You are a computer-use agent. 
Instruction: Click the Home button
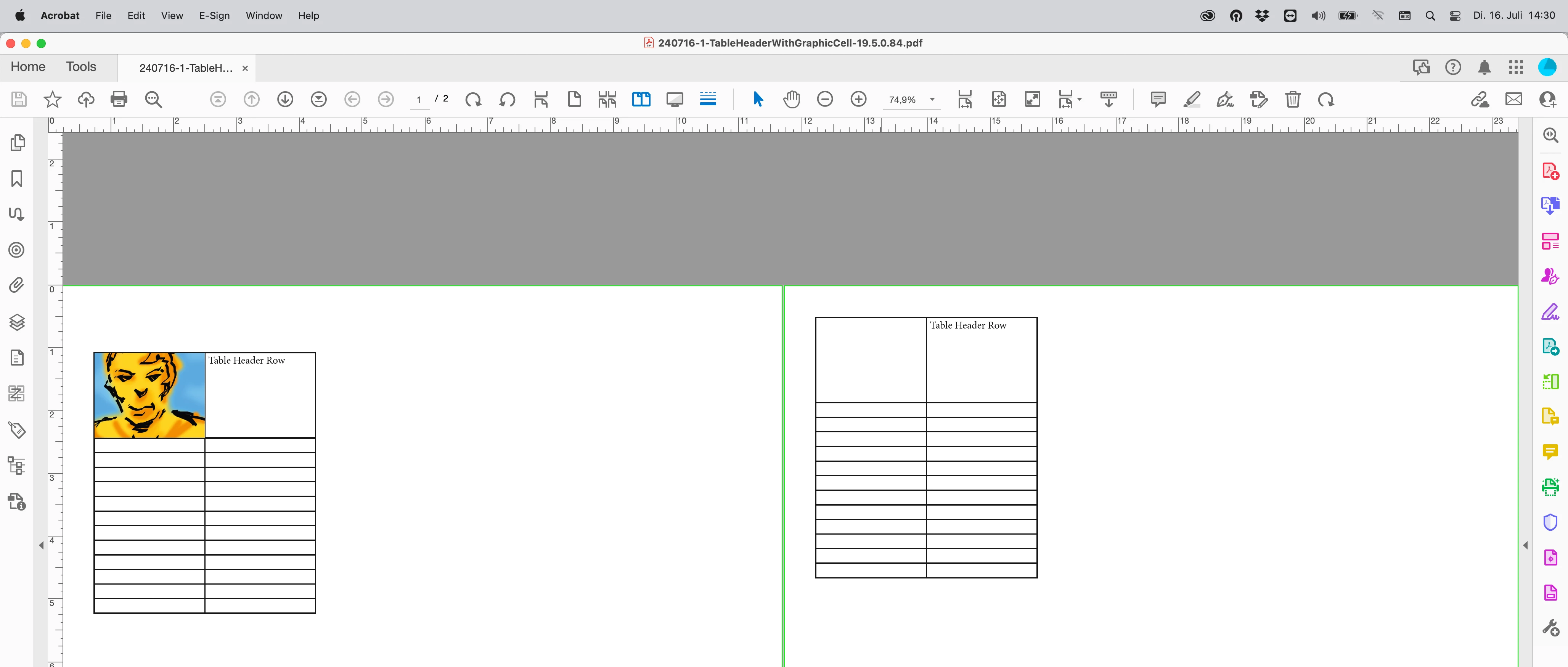(28, 67)
